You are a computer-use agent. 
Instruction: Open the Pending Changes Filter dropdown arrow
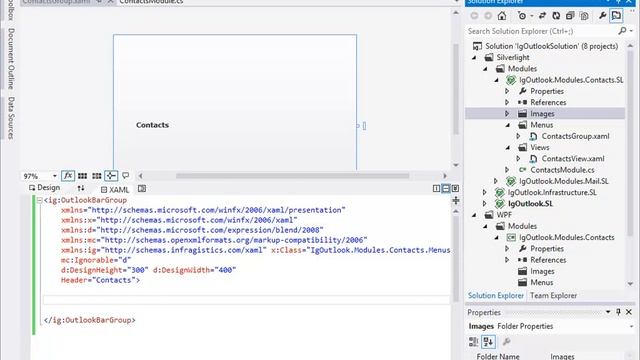[x=531, y=16]
